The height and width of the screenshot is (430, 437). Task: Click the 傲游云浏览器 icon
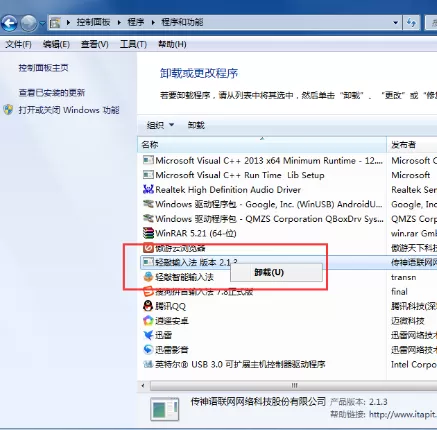point(148,248)
